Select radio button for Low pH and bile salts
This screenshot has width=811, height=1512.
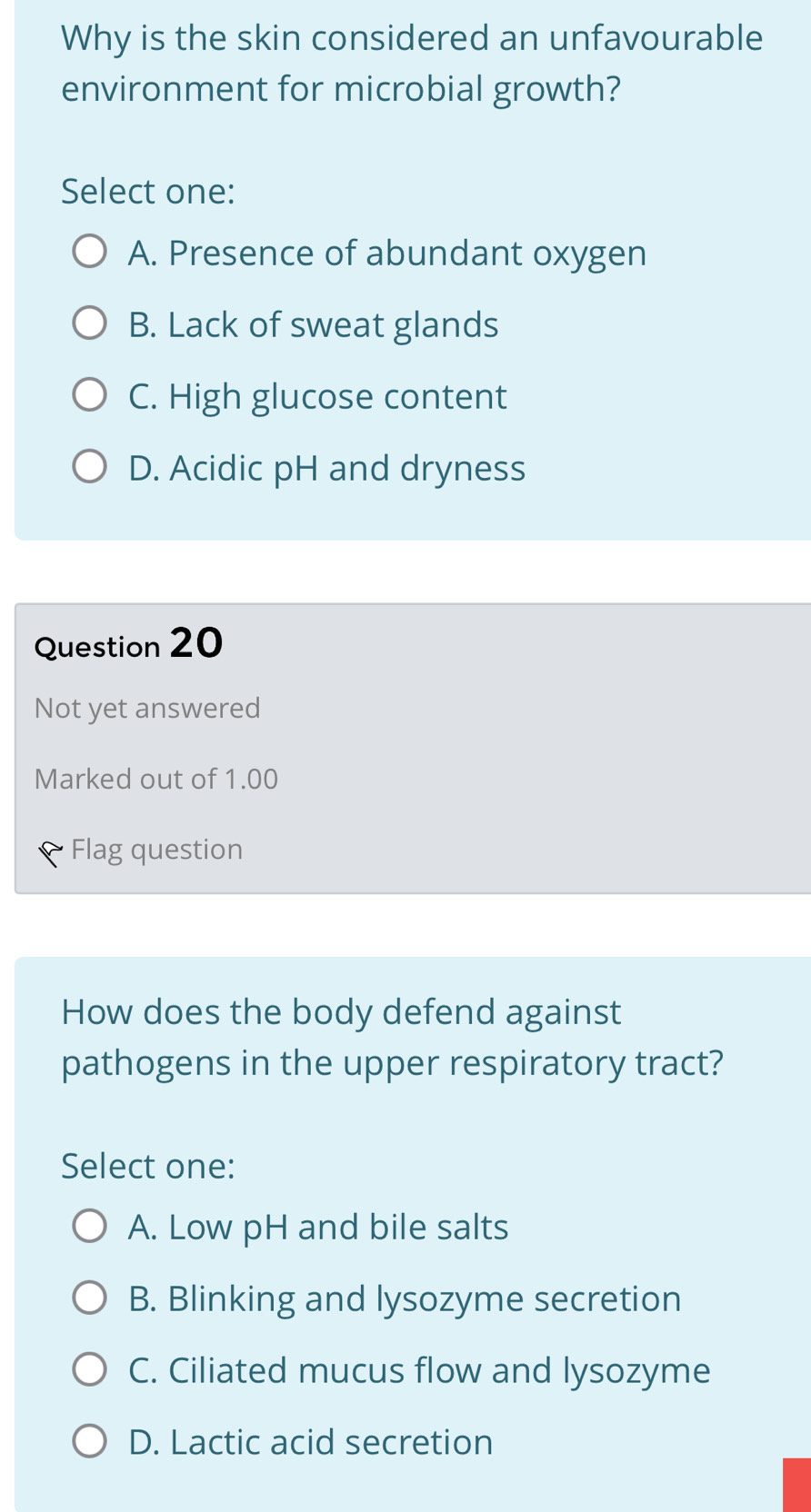(89, 1226)
